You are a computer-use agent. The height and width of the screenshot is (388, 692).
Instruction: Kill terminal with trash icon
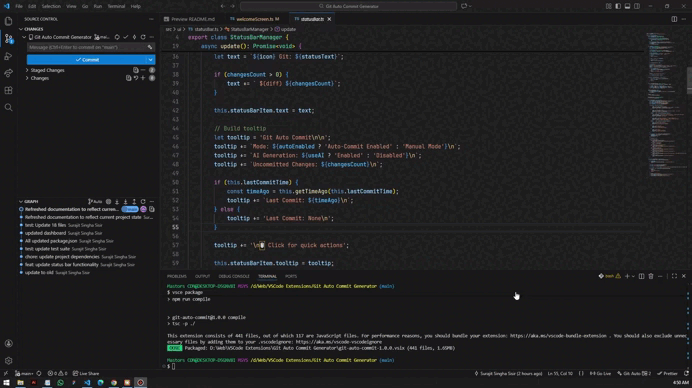(x=651, y=276)
